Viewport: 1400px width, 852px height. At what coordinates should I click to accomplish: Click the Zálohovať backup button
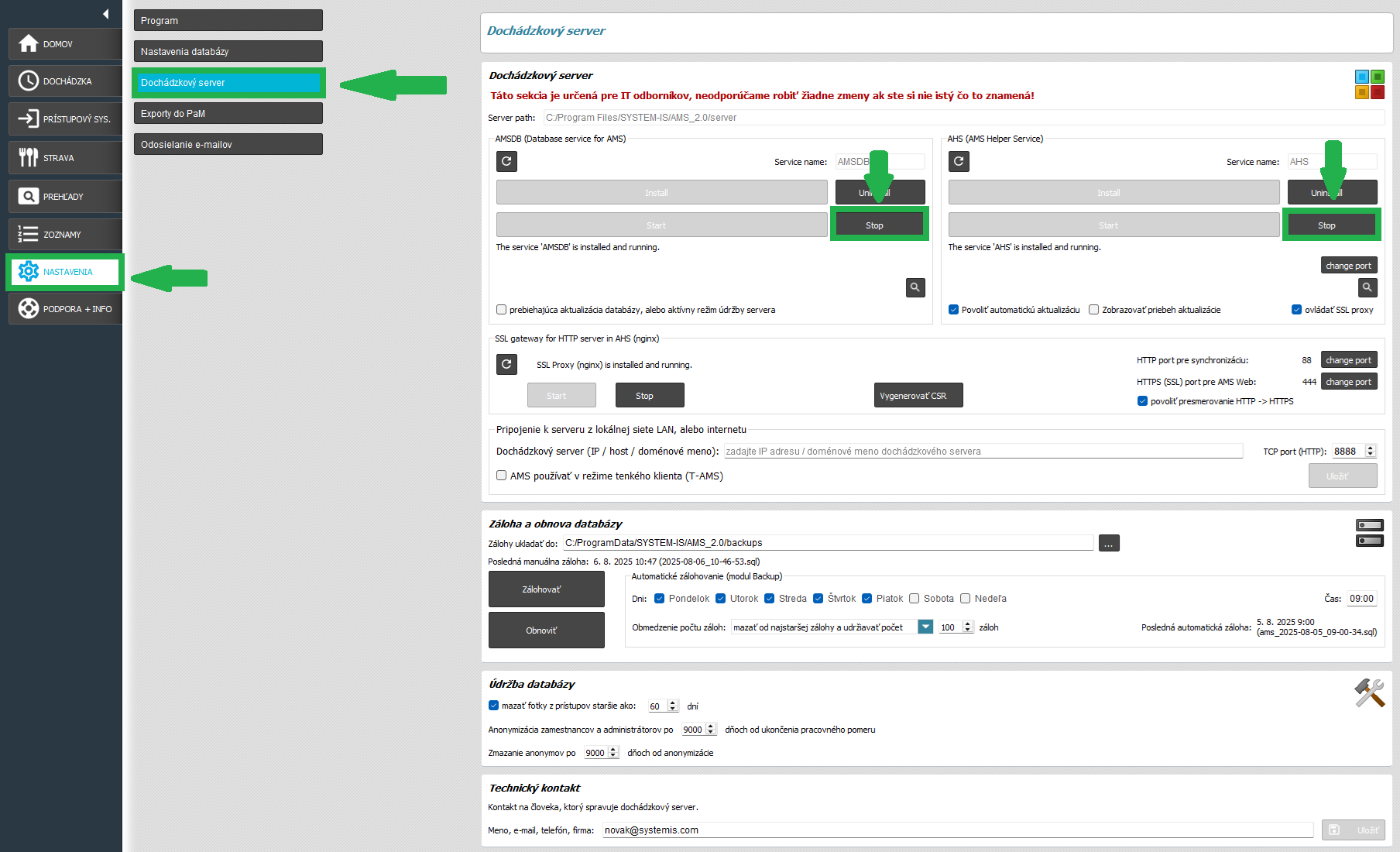[x=546, y=589]
